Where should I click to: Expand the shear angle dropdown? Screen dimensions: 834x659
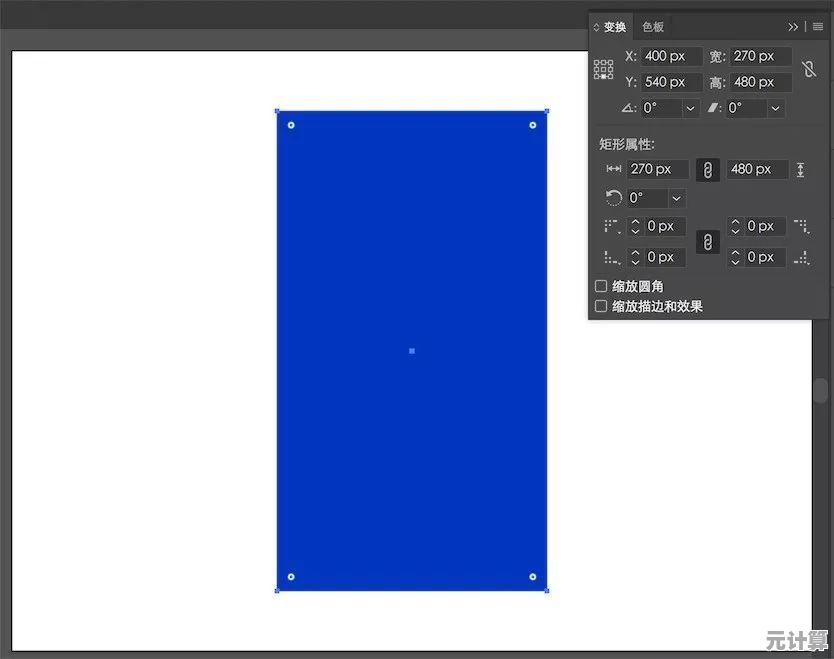[775, 108]
